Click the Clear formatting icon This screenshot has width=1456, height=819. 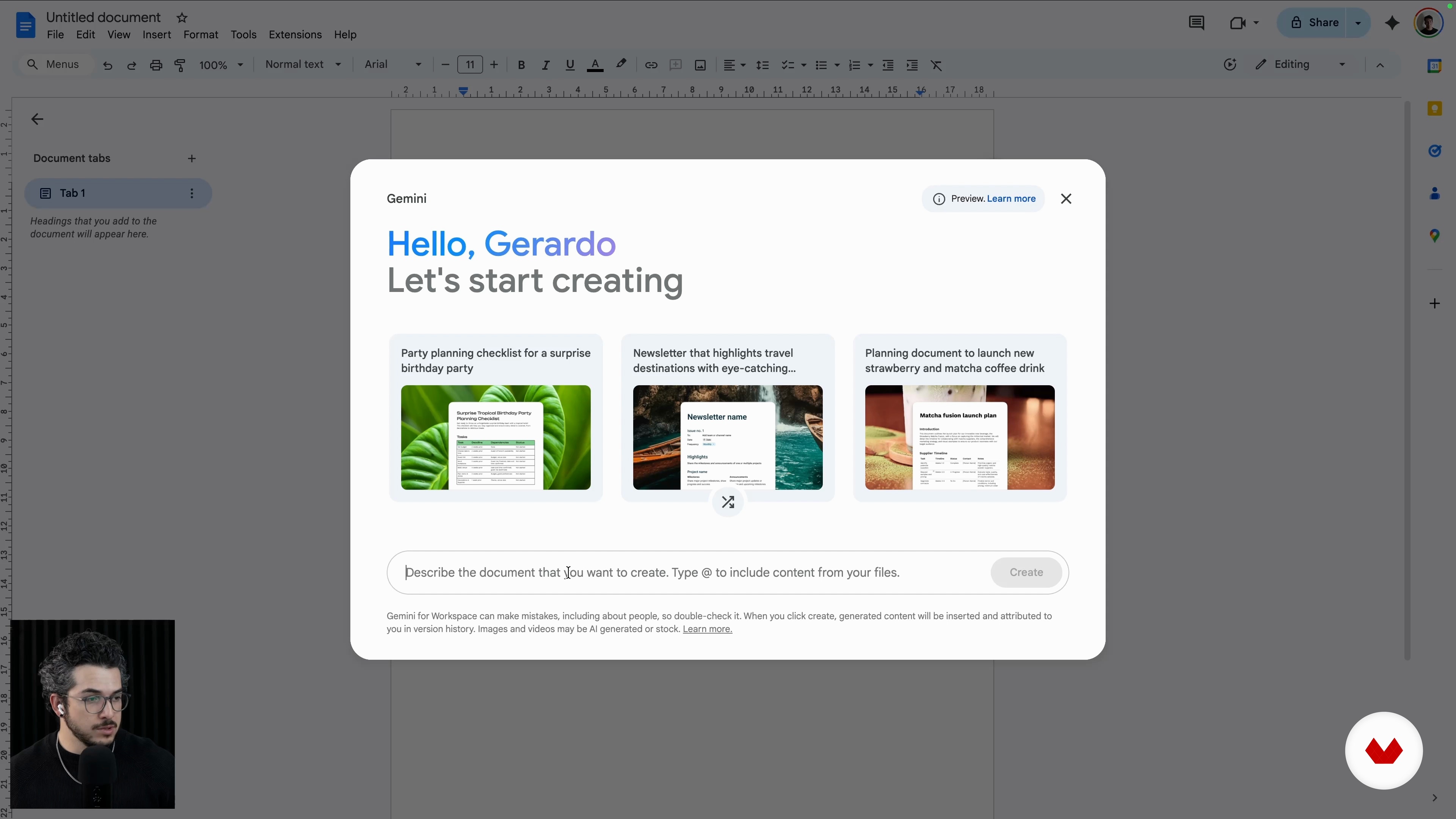[x=937, y=66]
